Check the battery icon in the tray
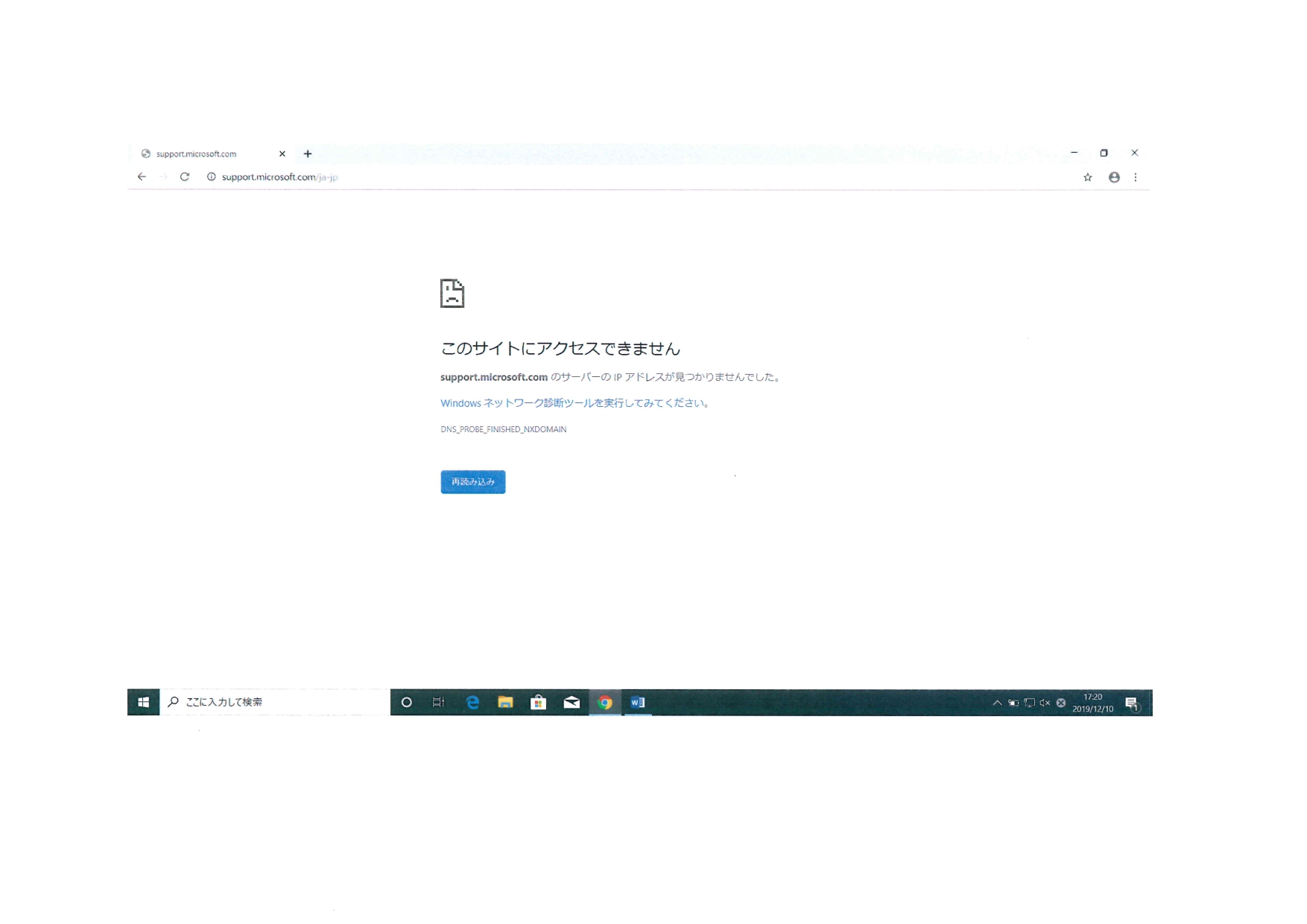This screenshot has height=924, width=1307. (1013, 703)
